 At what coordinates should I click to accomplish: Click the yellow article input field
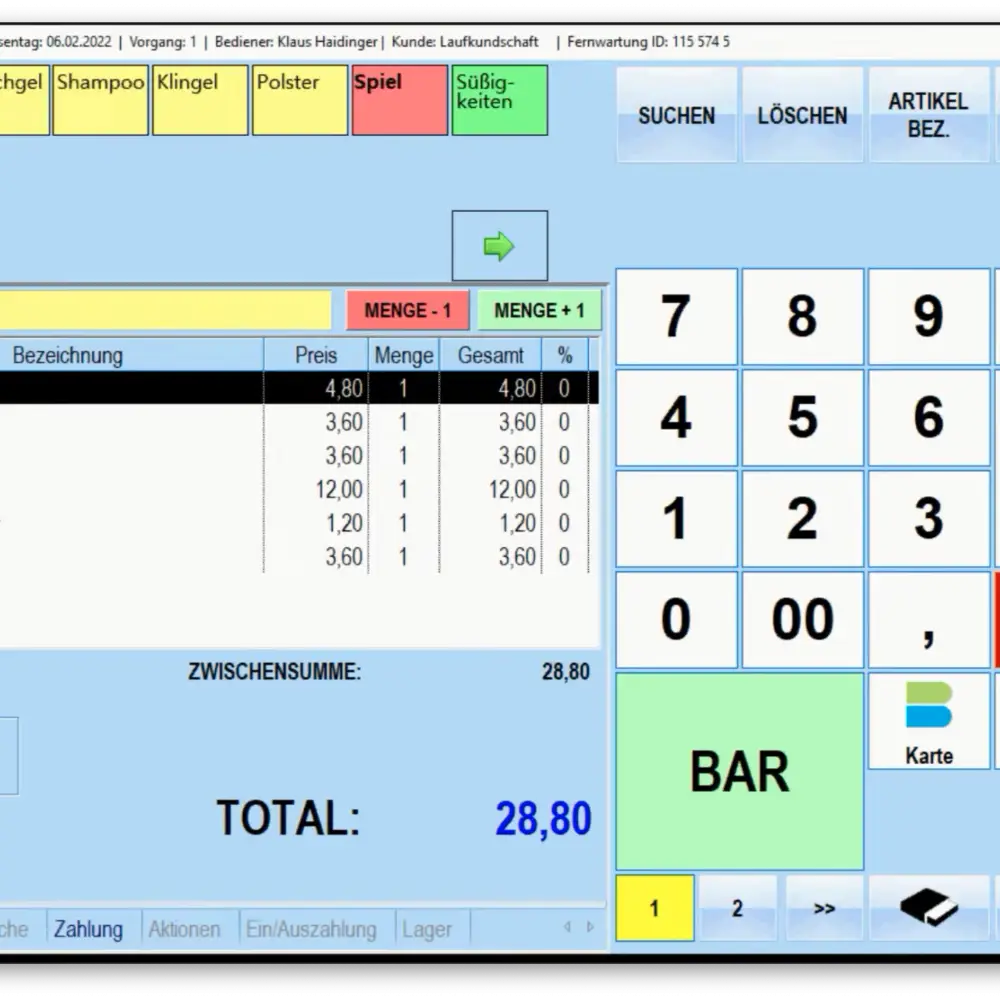pos(165,311)
